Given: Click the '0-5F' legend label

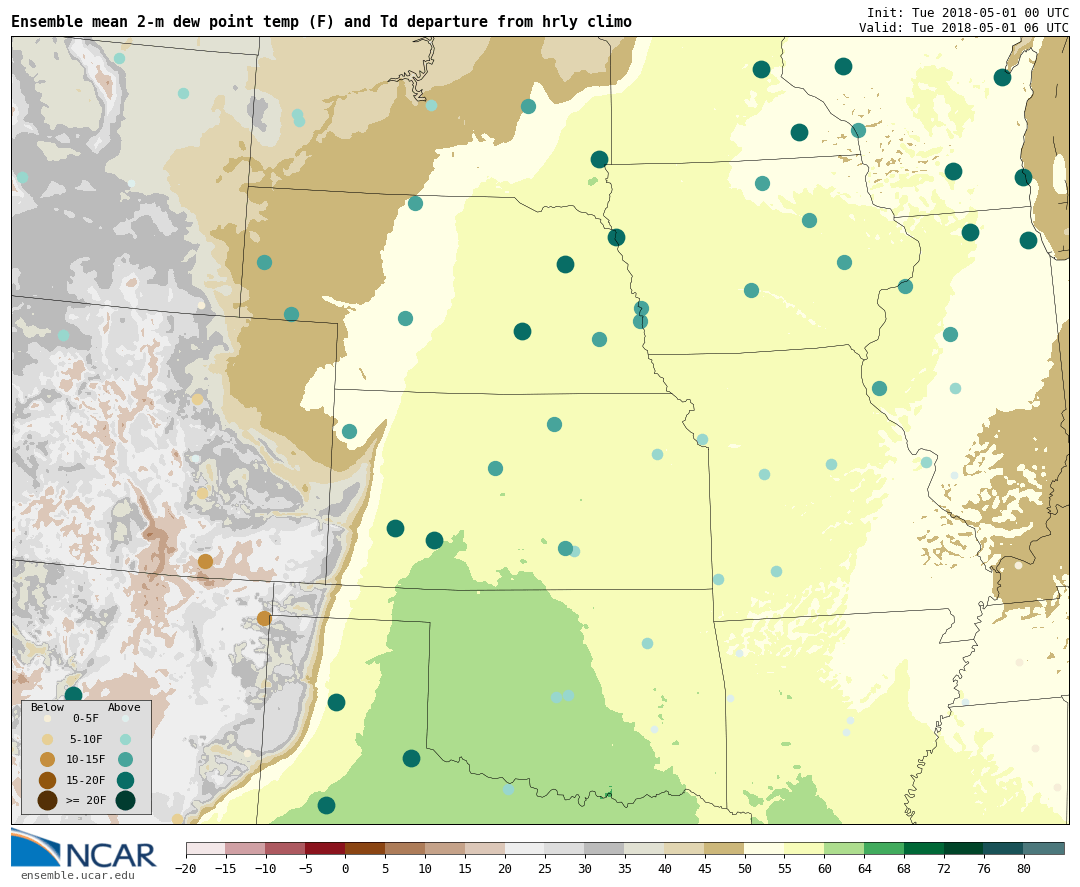Looking at the screenshot, I should 85,718.
